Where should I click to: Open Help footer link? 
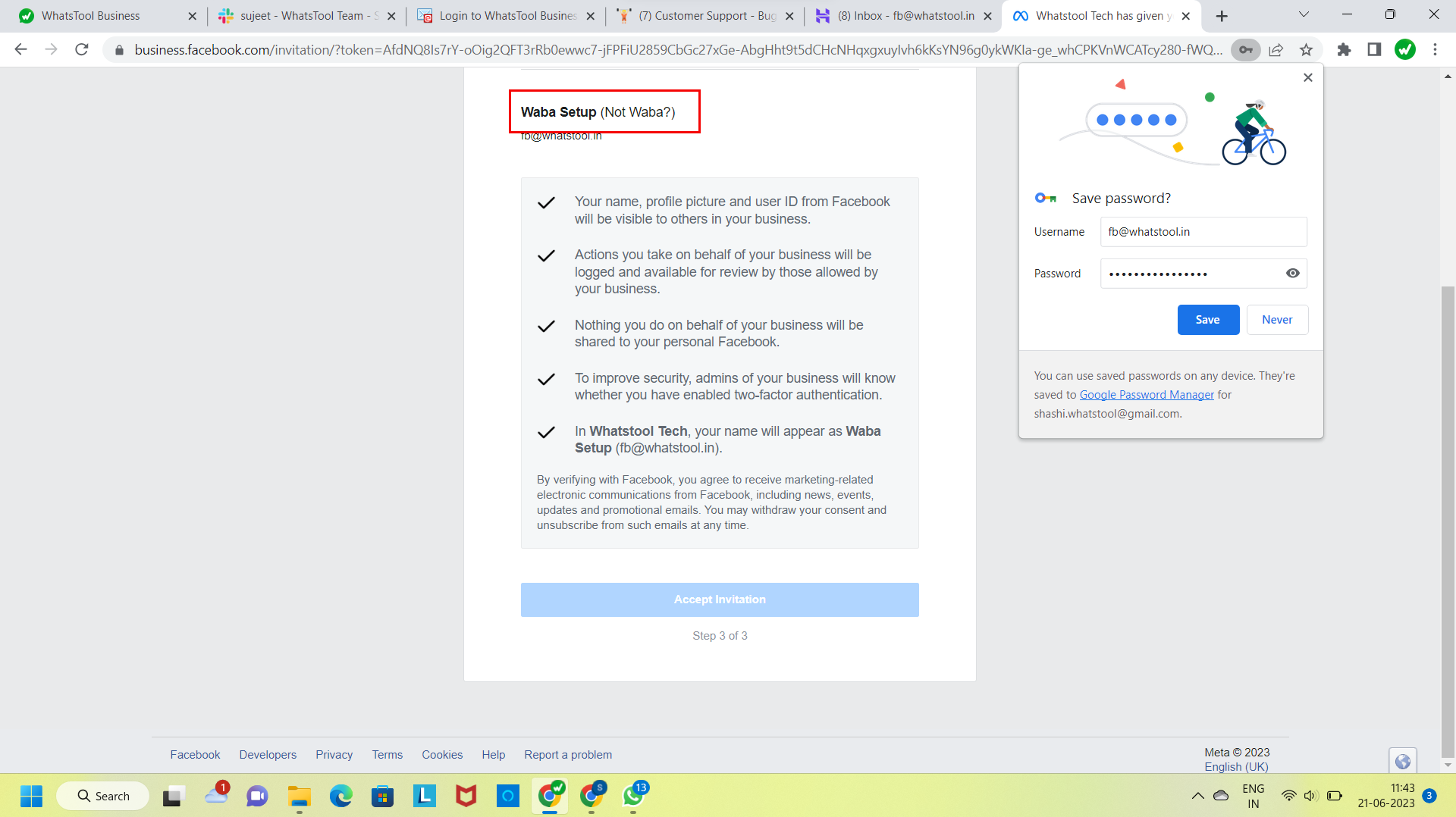494,755
